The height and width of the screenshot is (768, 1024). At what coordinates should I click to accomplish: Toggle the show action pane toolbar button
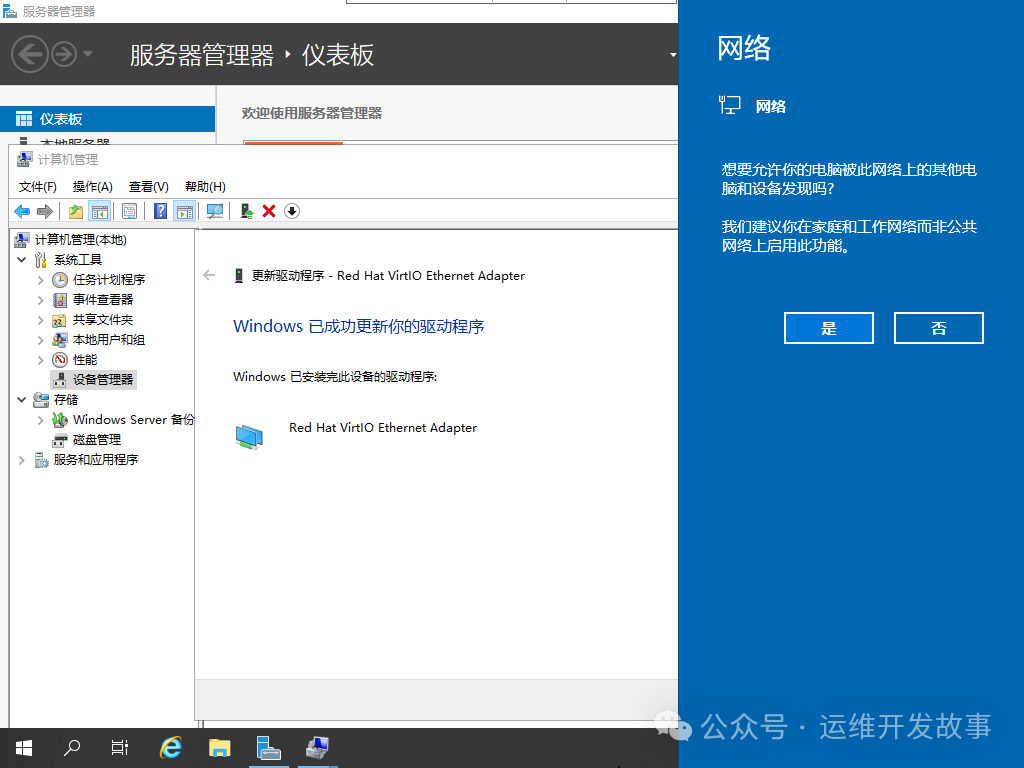pyautogui.click(x=185, y=211)
